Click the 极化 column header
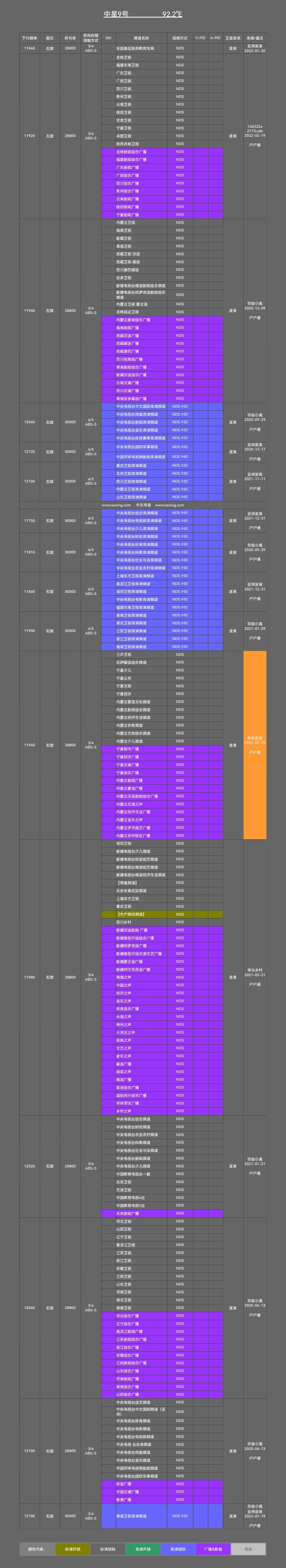 [x=50, y=38]
